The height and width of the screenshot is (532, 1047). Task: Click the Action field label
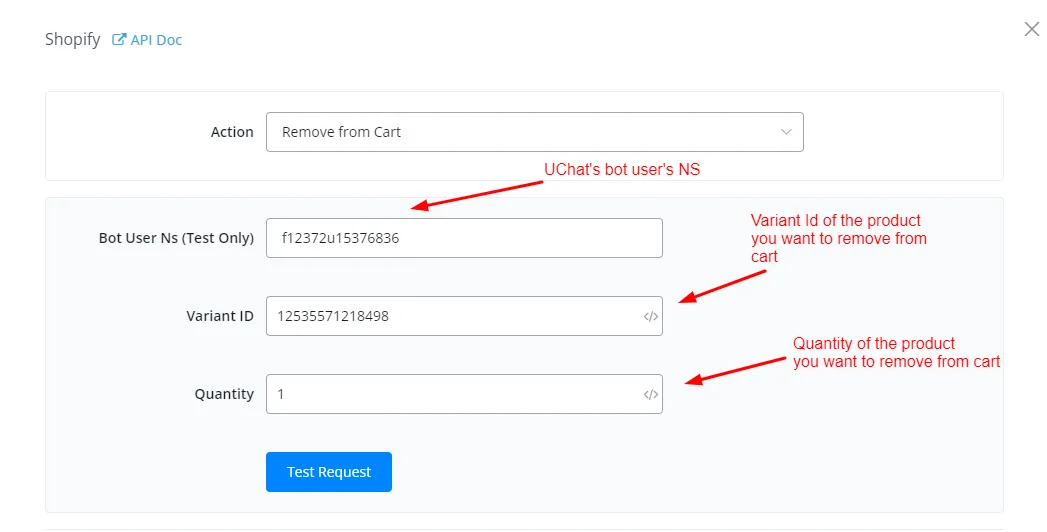232,132
